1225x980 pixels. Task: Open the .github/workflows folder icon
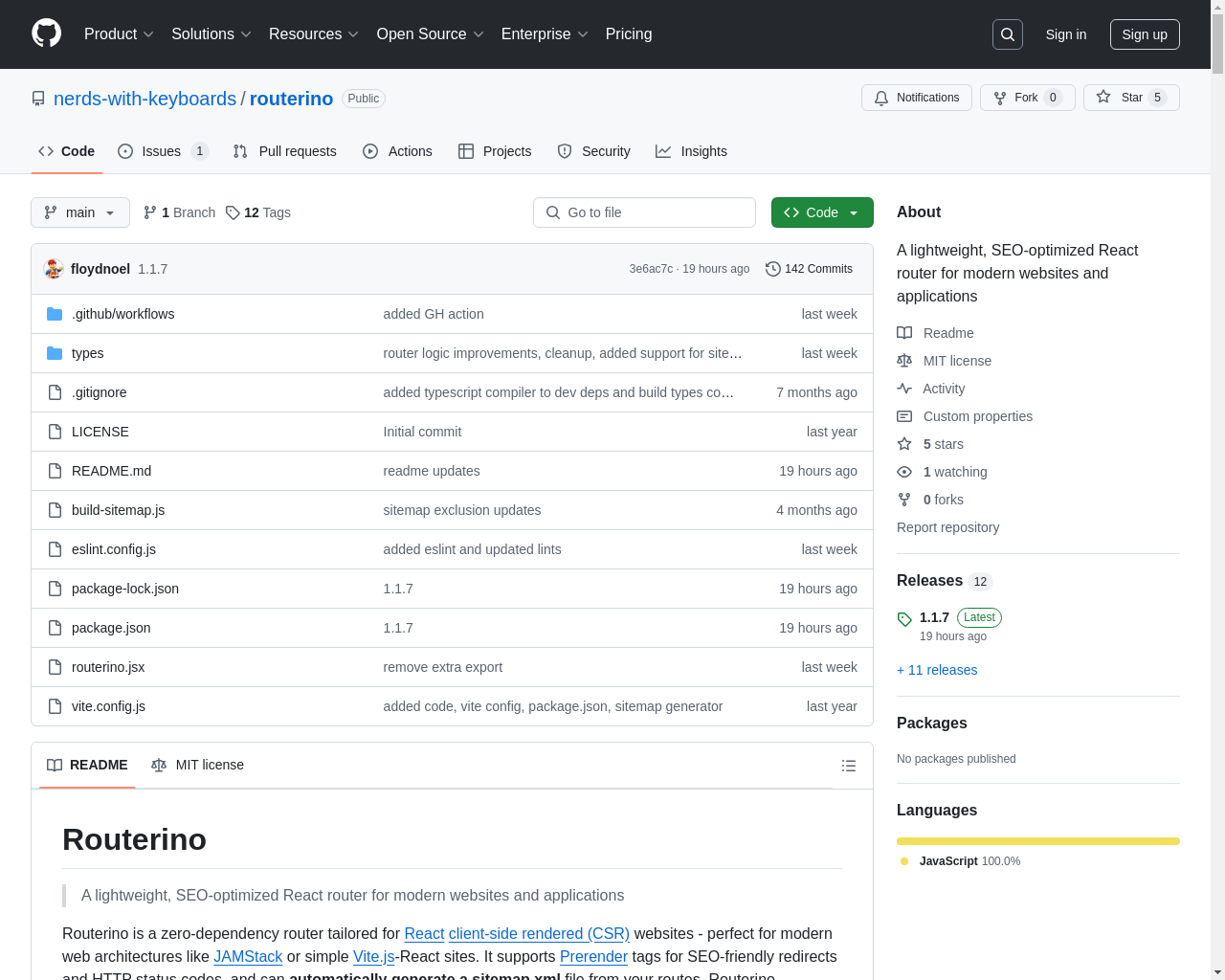pos(55,314)
